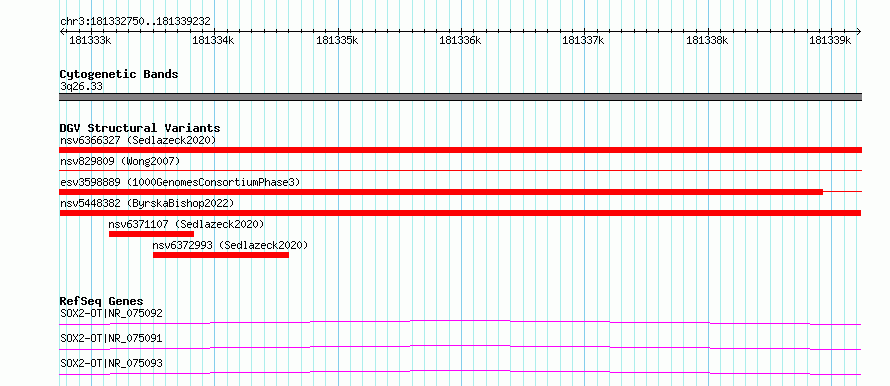Viewport: 890px width, 386px height.
Task: Open nsv5448382 (ByrskaBishop2022) variant label
Action: (147, 203)
